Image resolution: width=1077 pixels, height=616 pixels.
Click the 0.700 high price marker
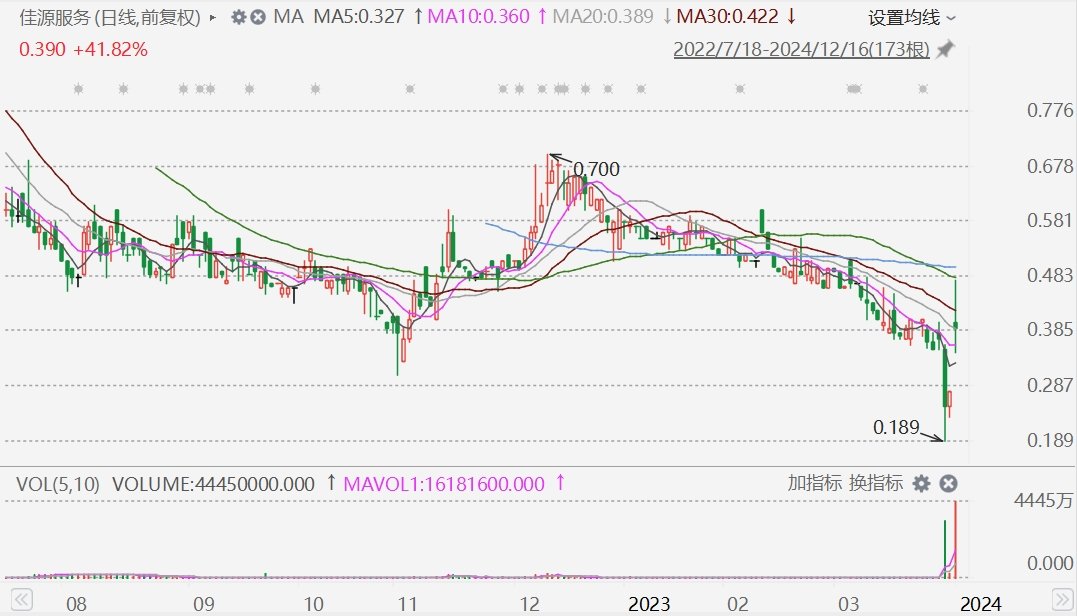tap(596, 169)
